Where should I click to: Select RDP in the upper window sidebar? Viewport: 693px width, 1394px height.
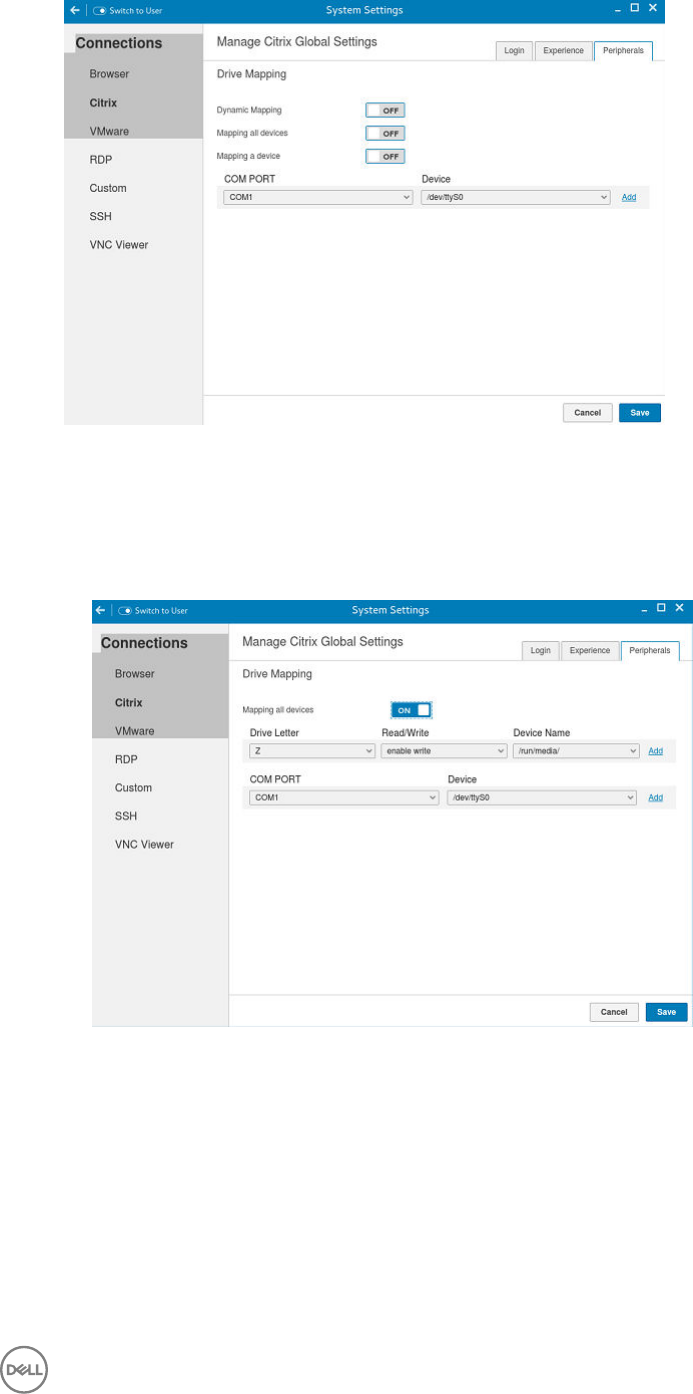99,159
